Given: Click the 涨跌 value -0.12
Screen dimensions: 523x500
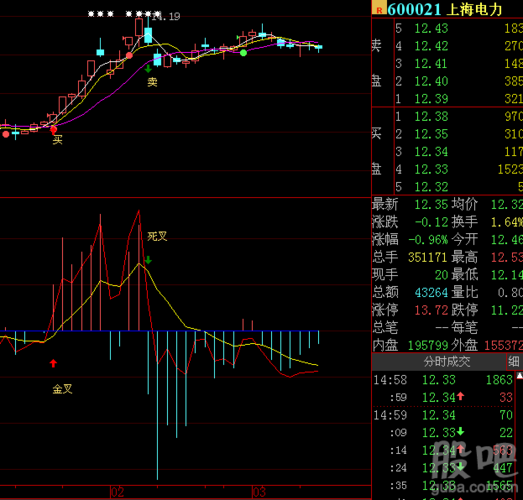Looking at the screenshot, I should [x=431, y=222].
